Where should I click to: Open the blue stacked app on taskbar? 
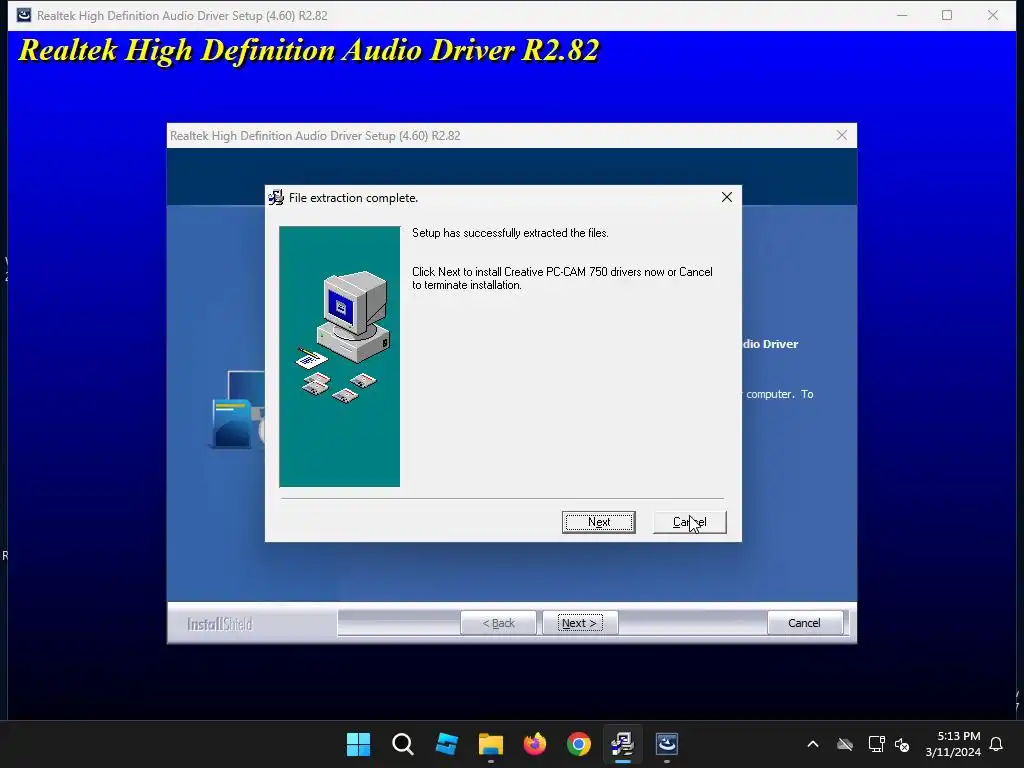pyautogui.click(x=447, y=744)
